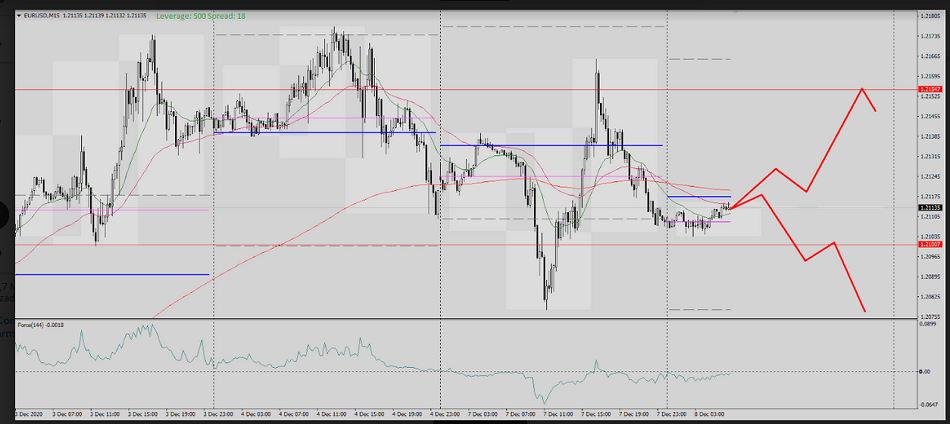Click the -0.0647 indicator scale value
The width and height of the screenshot is (950, 424).
(929, 405)
